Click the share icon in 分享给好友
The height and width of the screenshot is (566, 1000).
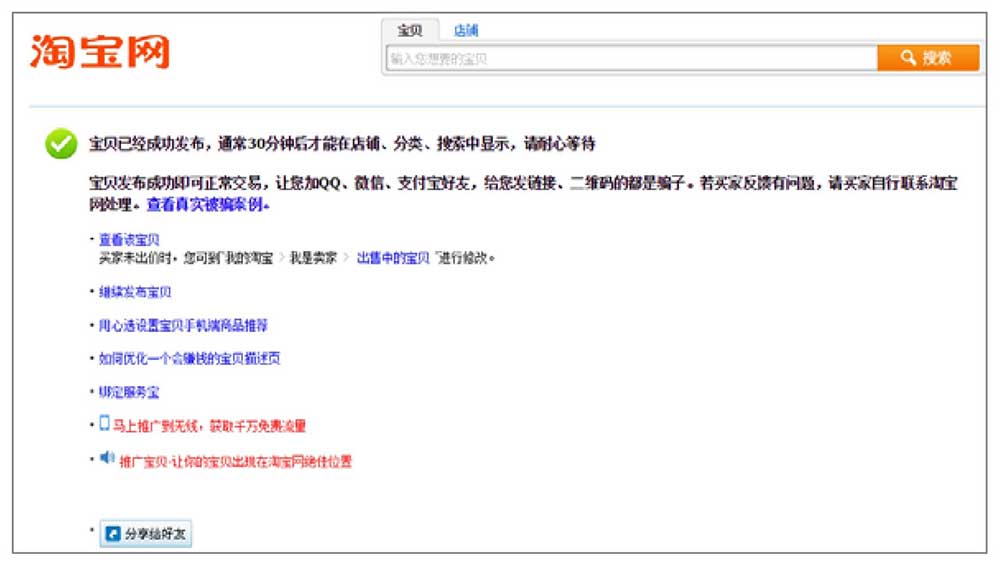tap(114, 534)
